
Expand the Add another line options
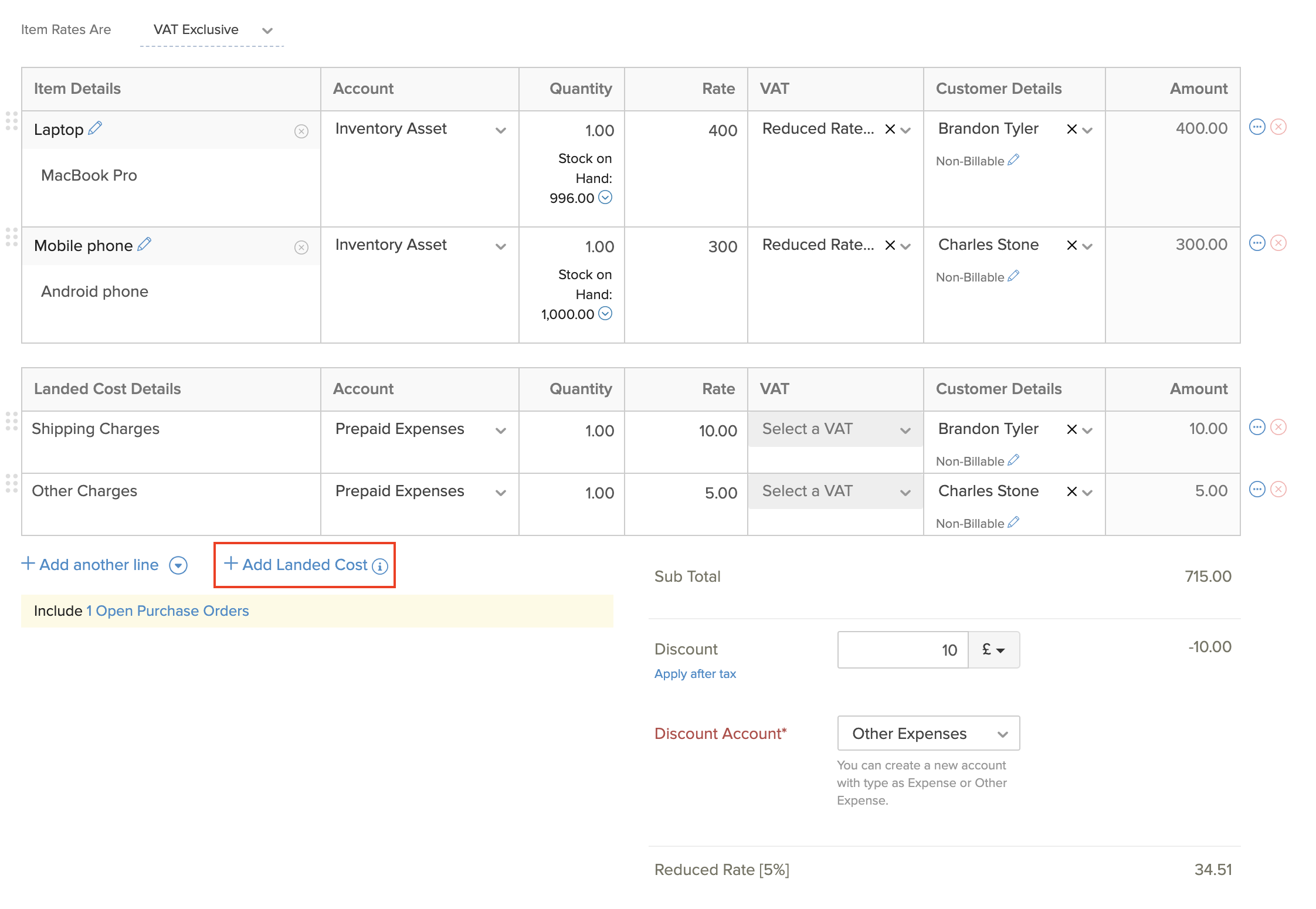coord(178,565)
